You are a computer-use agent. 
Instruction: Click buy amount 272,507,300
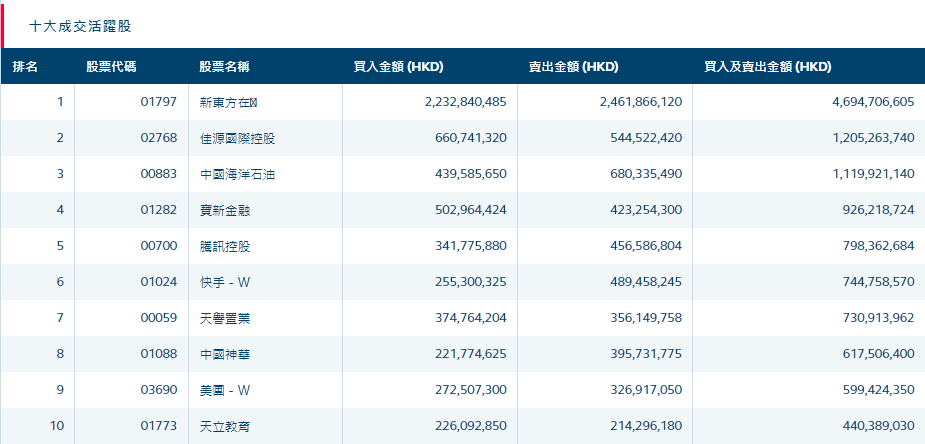click(471, 390)
